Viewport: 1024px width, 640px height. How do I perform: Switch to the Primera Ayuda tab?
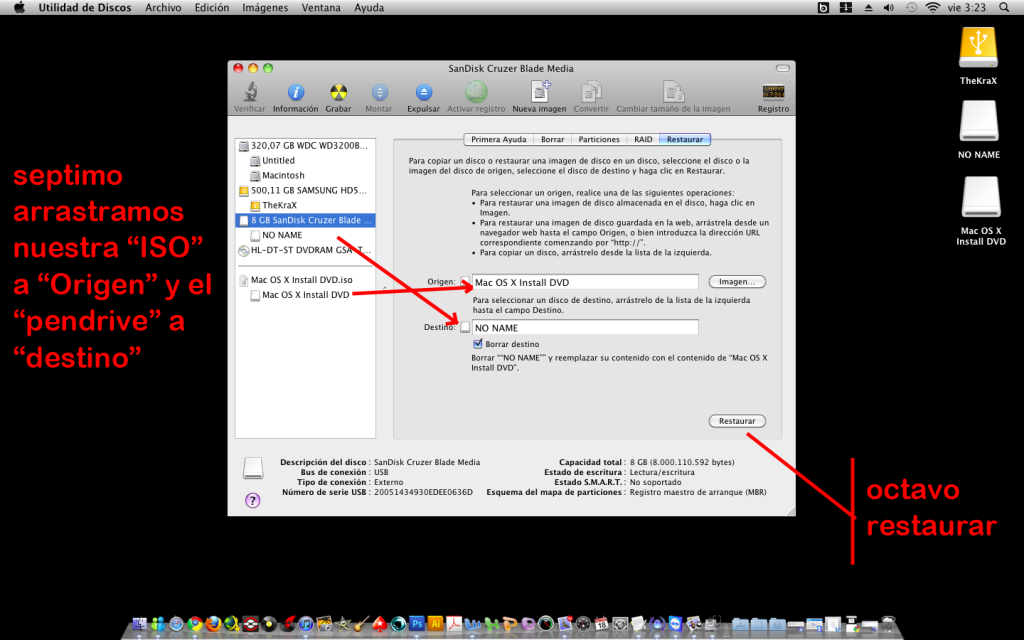498,139
